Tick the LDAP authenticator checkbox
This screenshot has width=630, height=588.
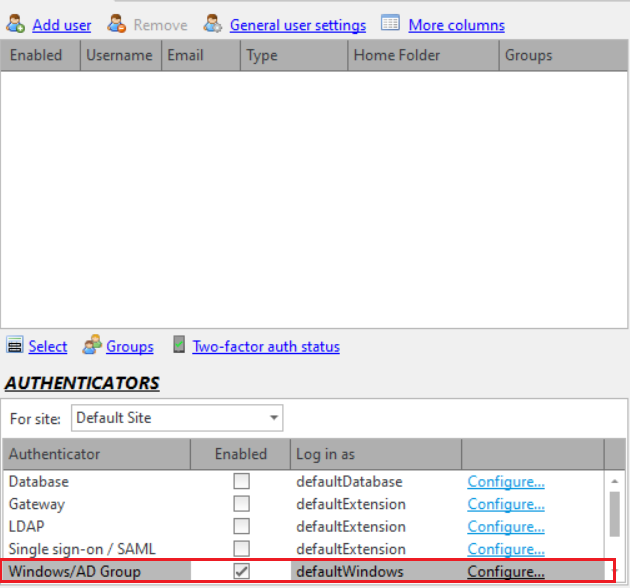click(241, 527)
